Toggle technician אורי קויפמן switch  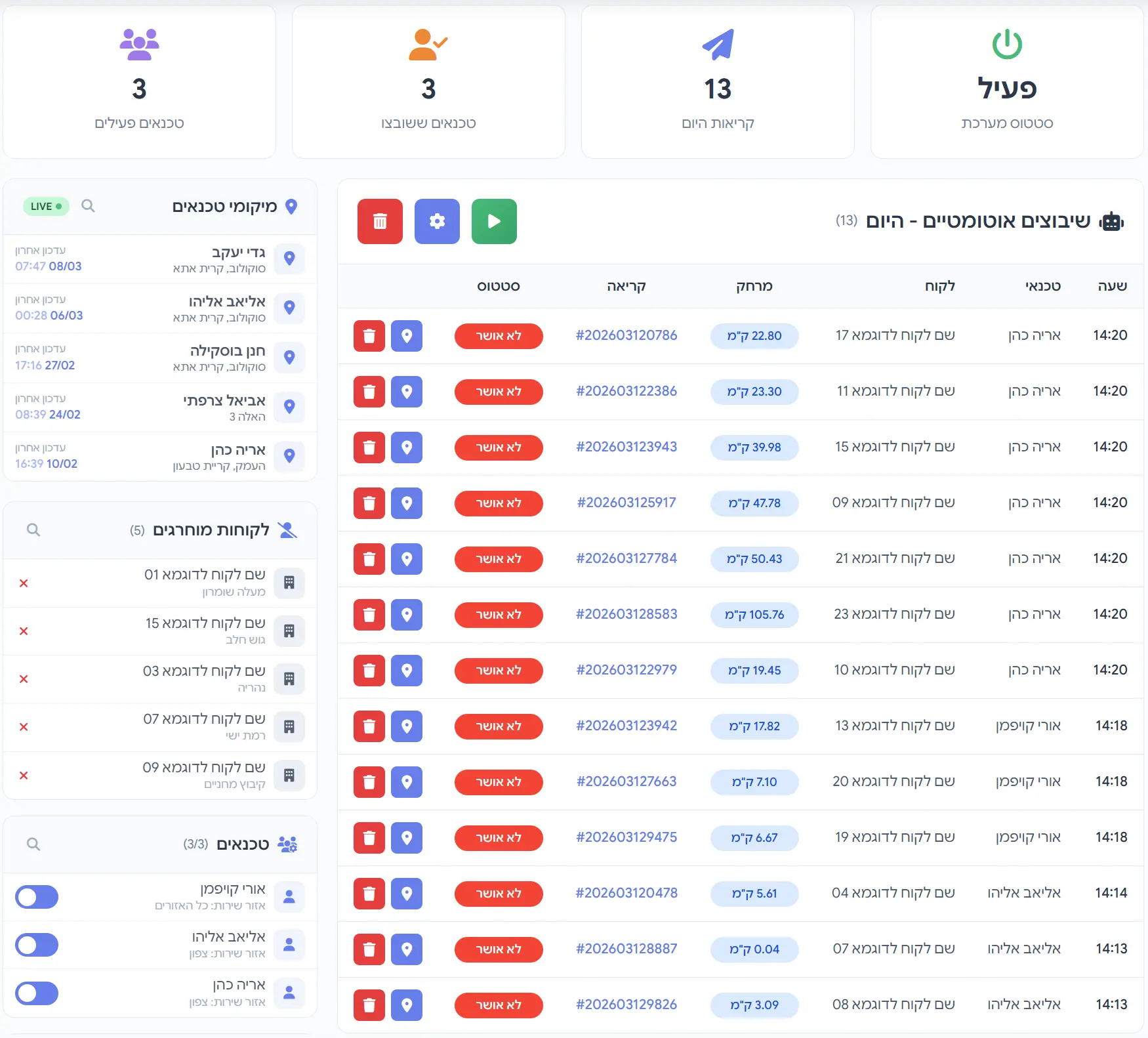tap(37, 897)
